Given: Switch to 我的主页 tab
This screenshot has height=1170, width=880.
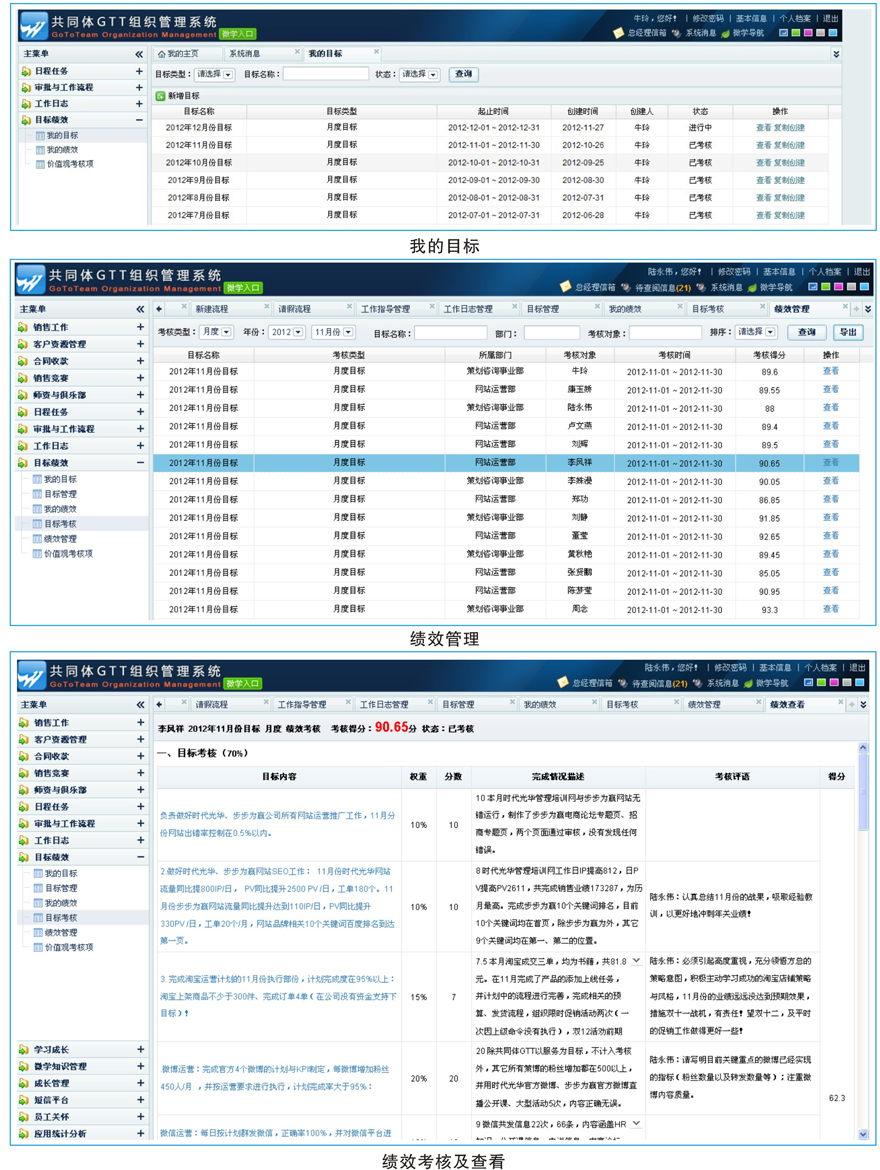Looking at the screenshot, I should (182, 54).
